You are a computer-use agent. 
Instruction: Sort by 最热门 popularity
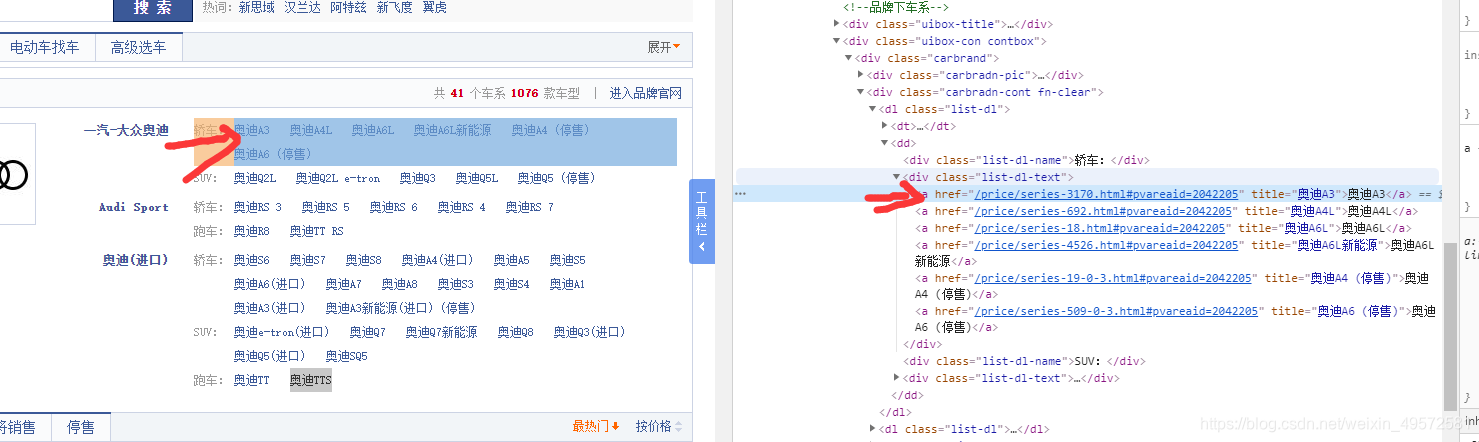596,426
